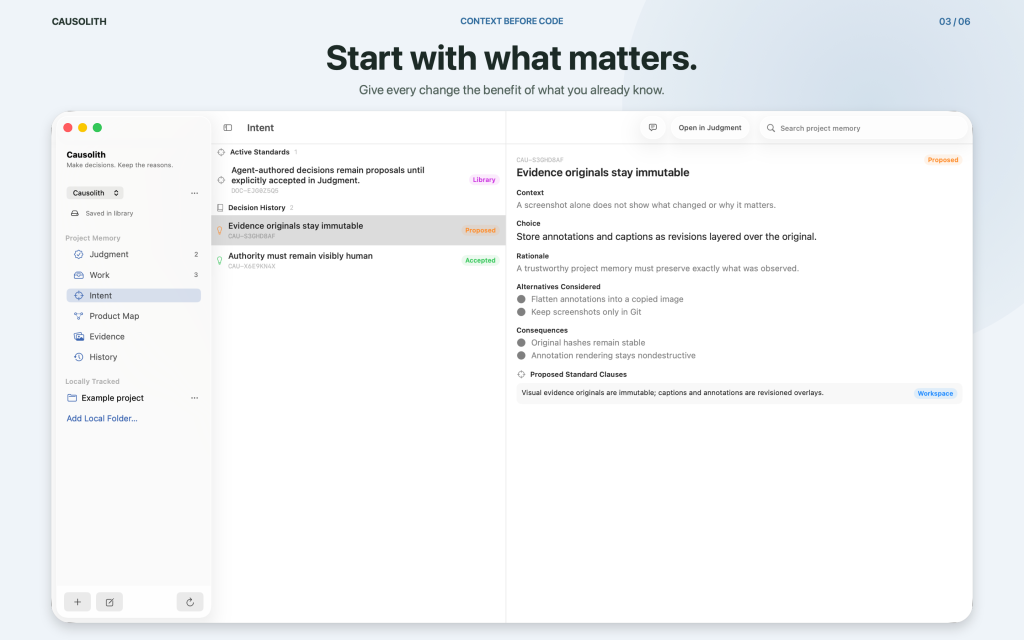Viewport: 1024px width, 640px height.
Task: Select Evidence originals stay immutable list row
Action: click(359, 230)
